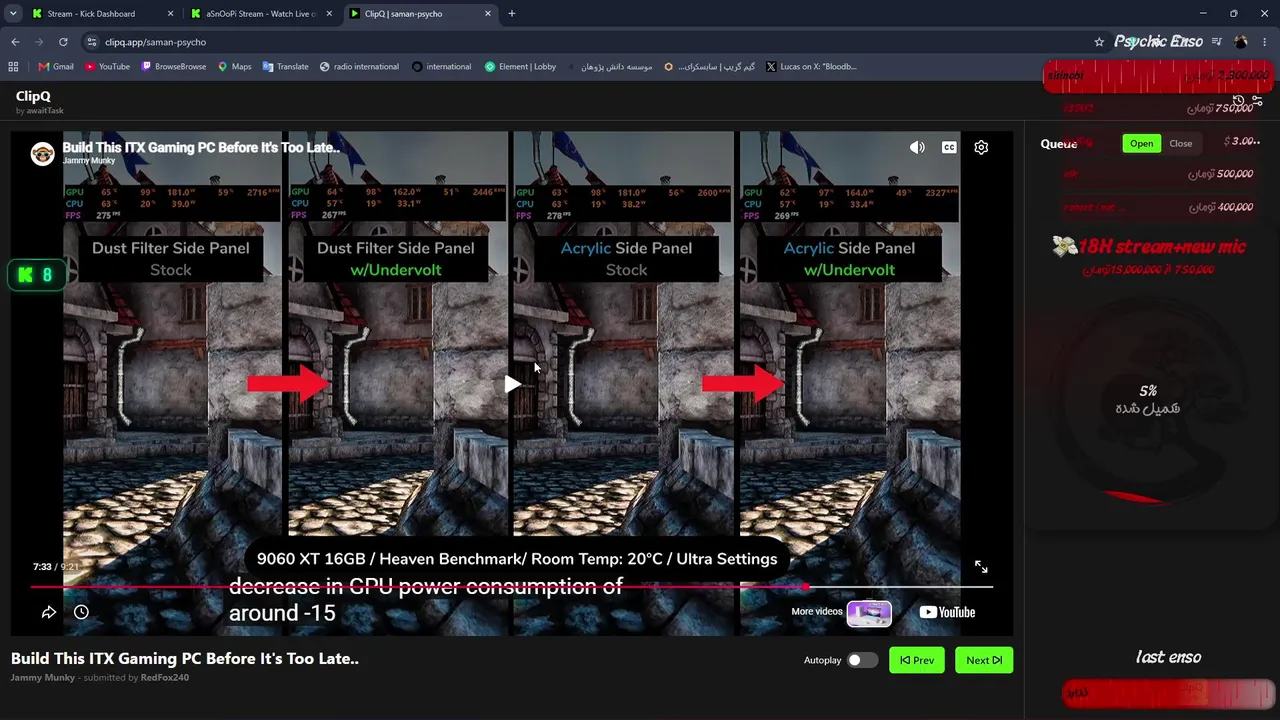Play the paused YouTube video
This screenshot has width=1280, height=720.
(x=512, y=384)
